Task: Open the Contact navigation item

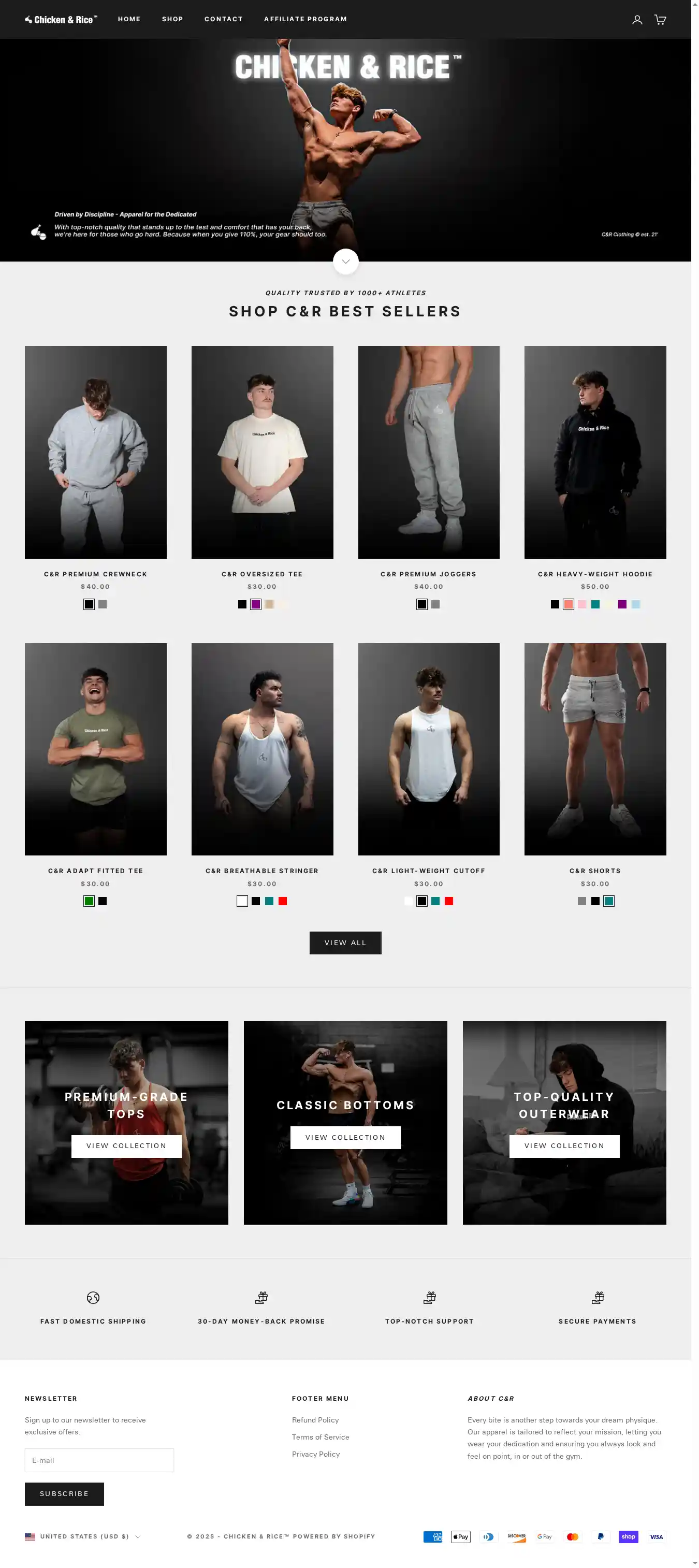Action: [x=224, y=20]
